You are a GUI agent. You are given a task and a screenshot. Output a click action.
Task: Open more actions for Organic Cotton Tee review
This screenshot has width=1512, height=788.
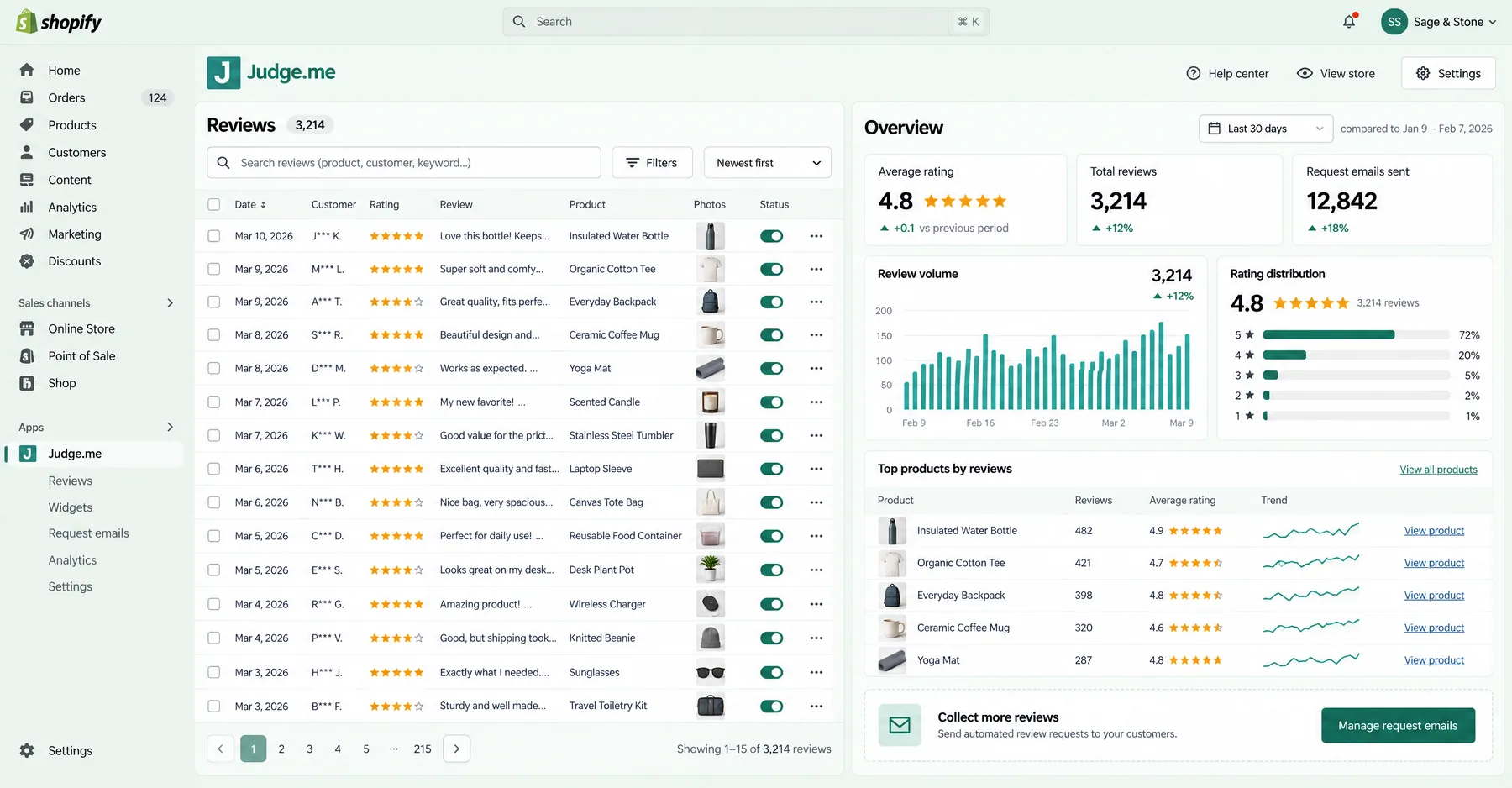point(816,269)
